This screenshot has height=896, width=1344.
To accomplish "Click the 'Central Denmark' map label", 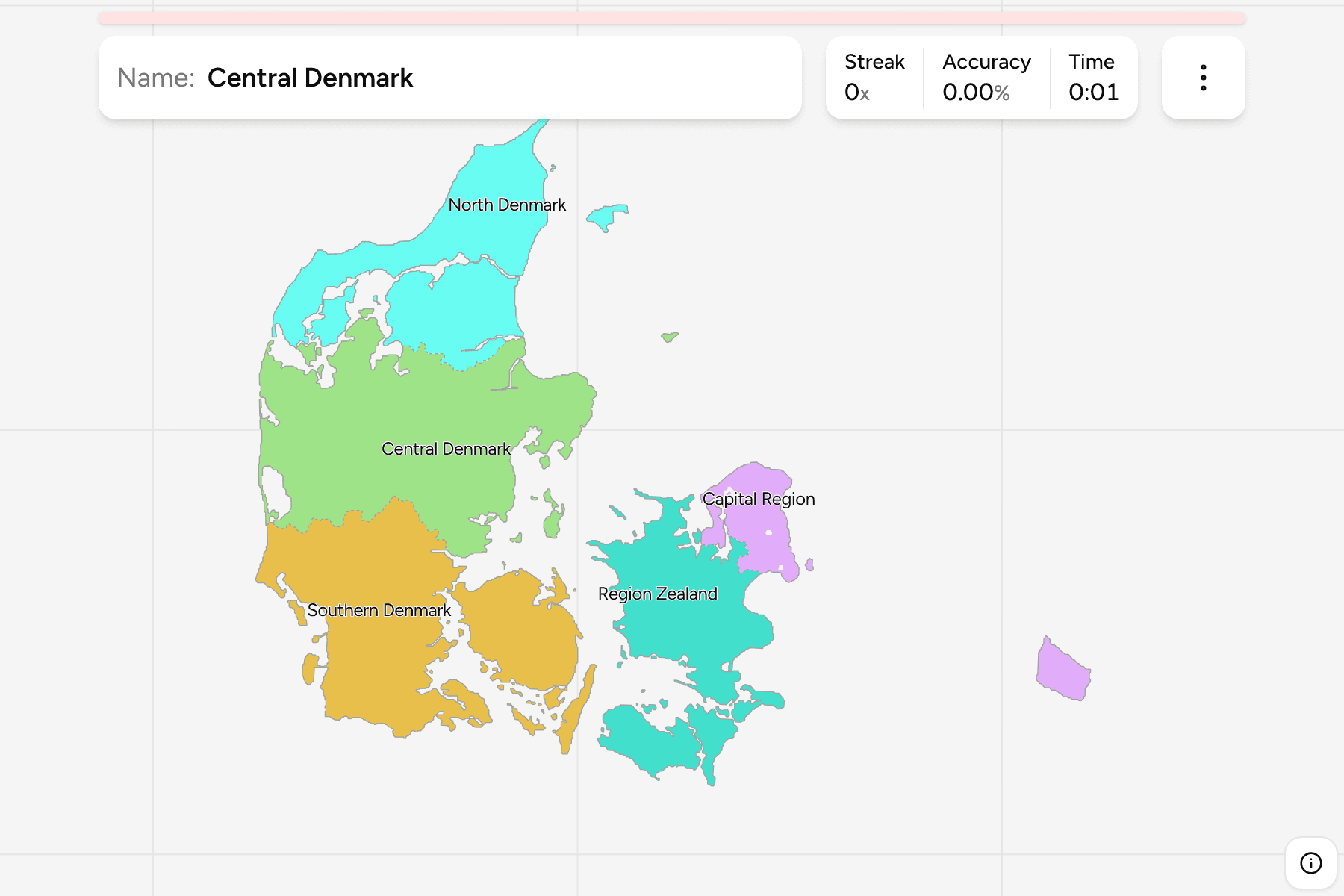I will point(446,449).
